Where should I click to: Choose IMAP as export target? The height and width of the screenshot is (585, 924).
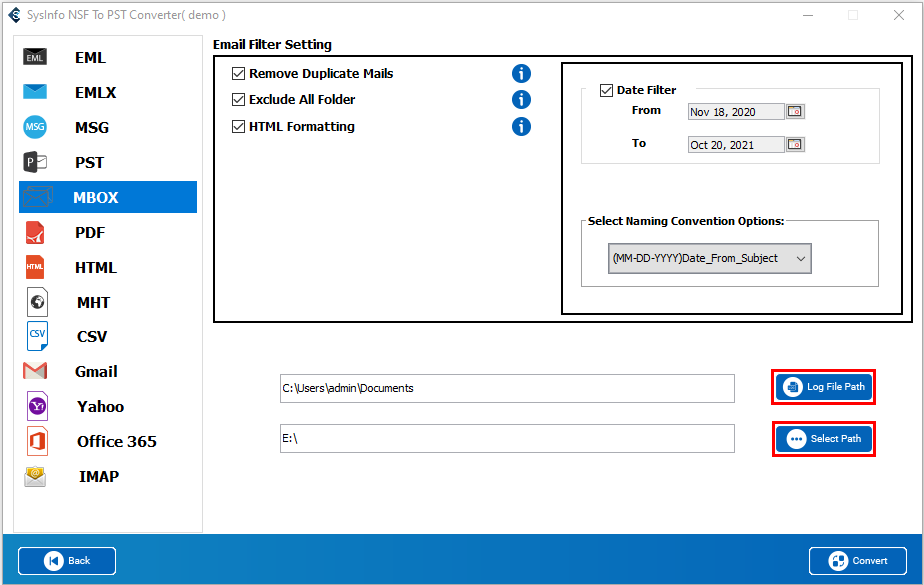[x=98, y=476]
